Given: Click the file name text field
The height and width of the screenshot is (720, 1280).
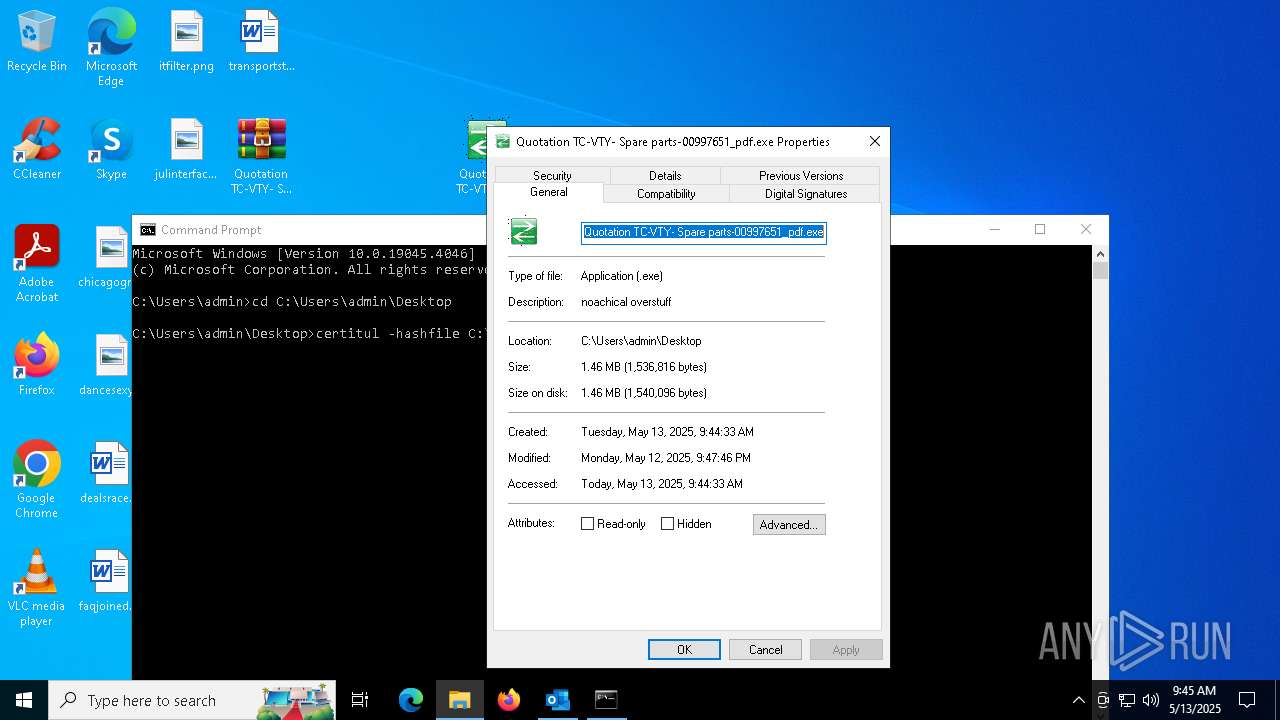Looking at the screenshot, I should coord(704,232).
